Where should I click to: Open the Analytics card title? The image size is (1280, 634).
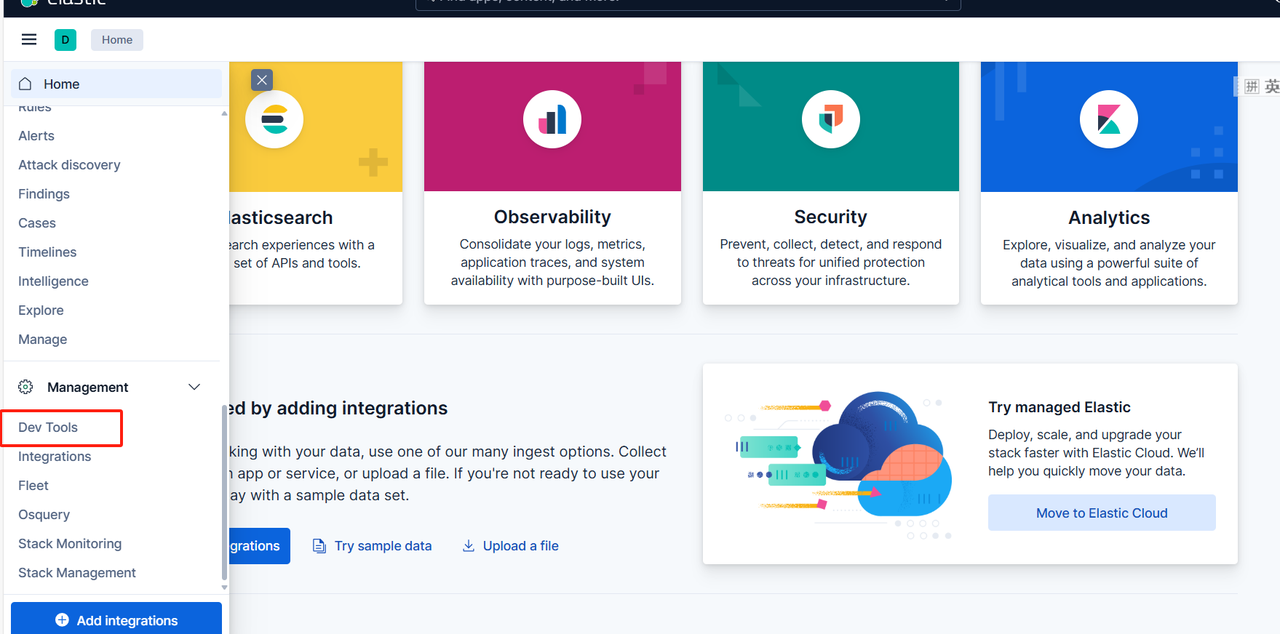coord(1109,217)
